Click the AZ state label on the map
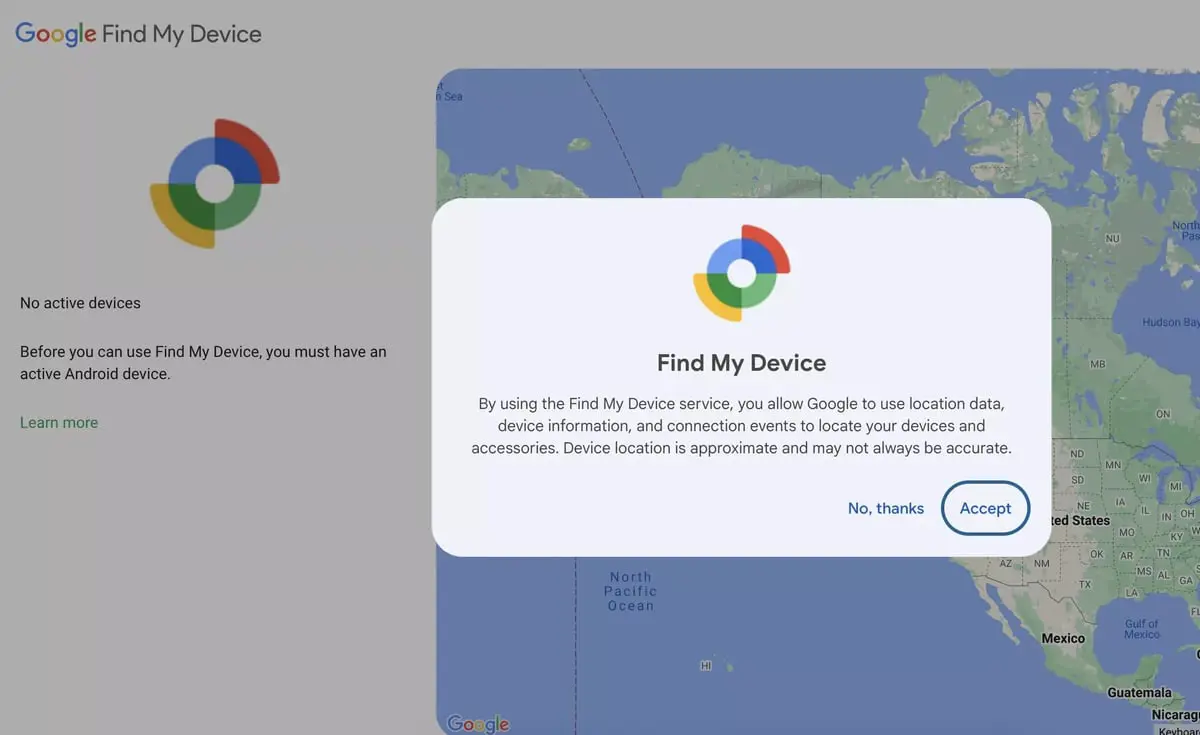The width and height of the screenshot is (1200, 735). click(x=1006, y=563)
